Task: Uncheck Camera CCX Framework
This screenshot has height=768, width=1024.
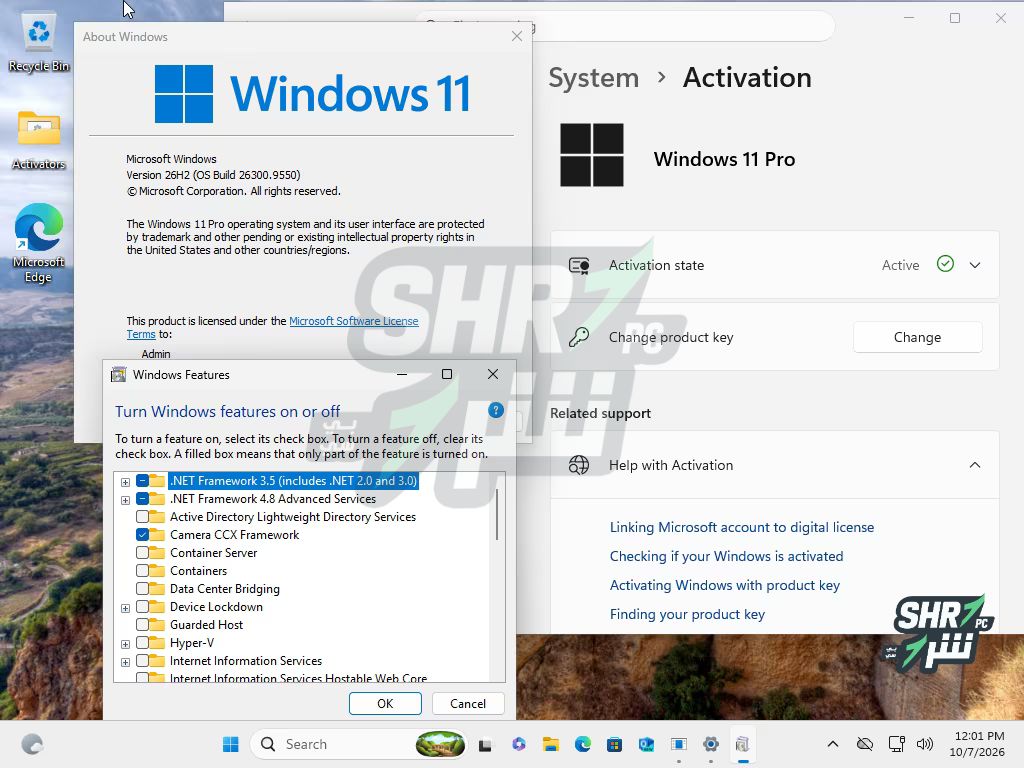Action: click(142, 535)
